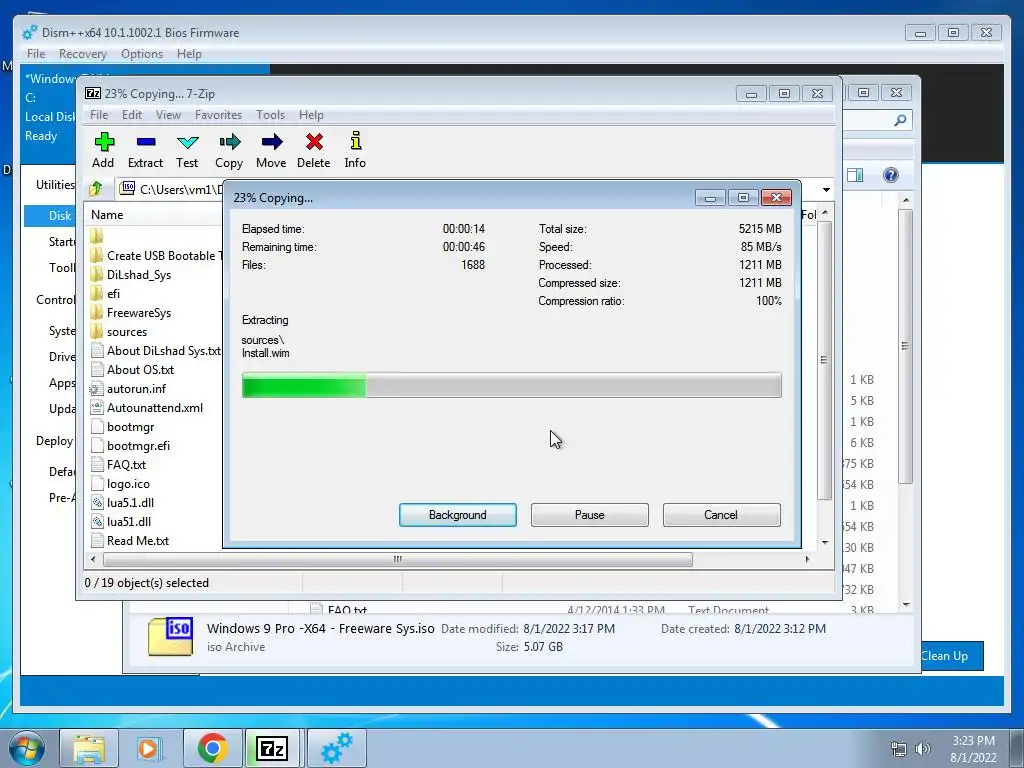This screenshot has height=768, width=1024.
Task: Click the Copy toolbar icon in 7-Zip
Action: pos(229,142)
